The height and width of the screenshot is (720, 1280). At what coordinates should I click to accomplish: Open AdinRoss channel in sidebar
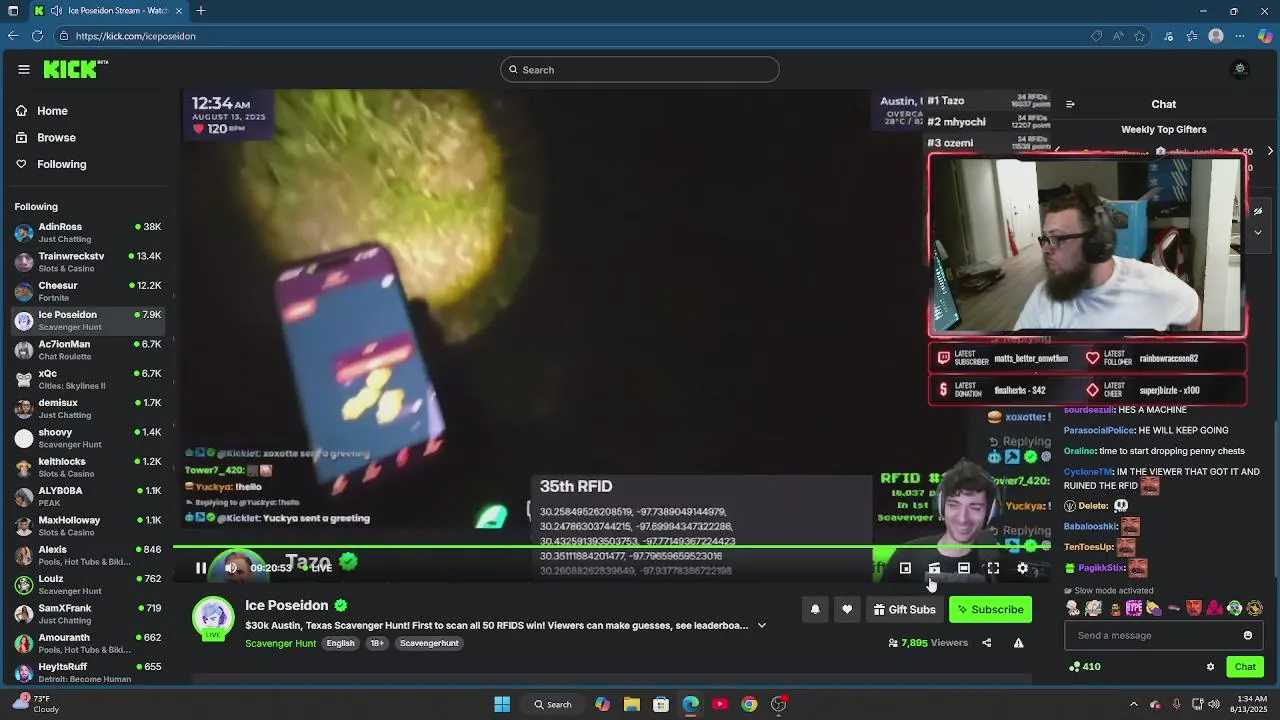pyautogui.click(x=88, y=232)
